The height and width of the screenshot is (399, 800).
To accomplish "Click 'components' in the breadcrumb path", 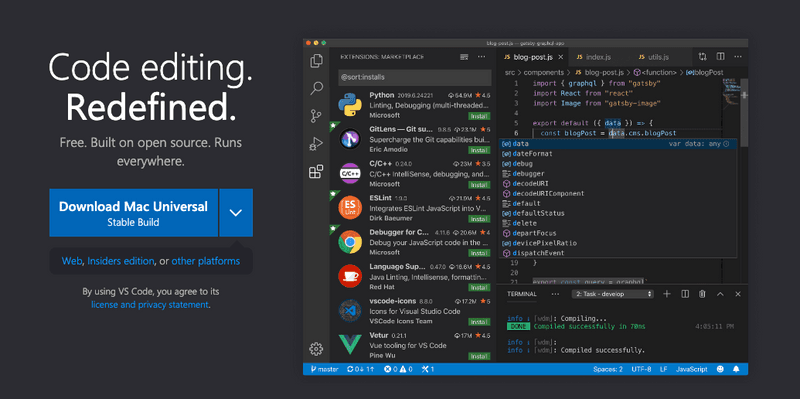I will tap(544, 72).
